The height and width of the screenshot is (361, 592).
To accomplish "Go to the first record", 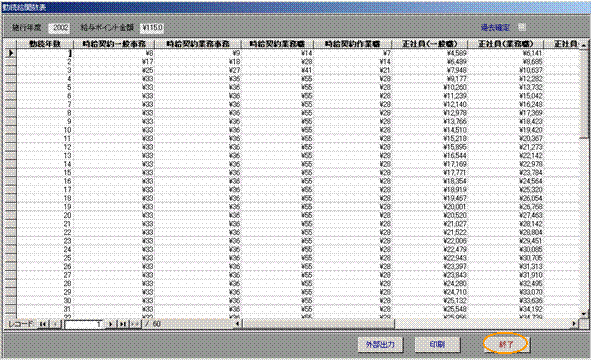I will [43, 324].
